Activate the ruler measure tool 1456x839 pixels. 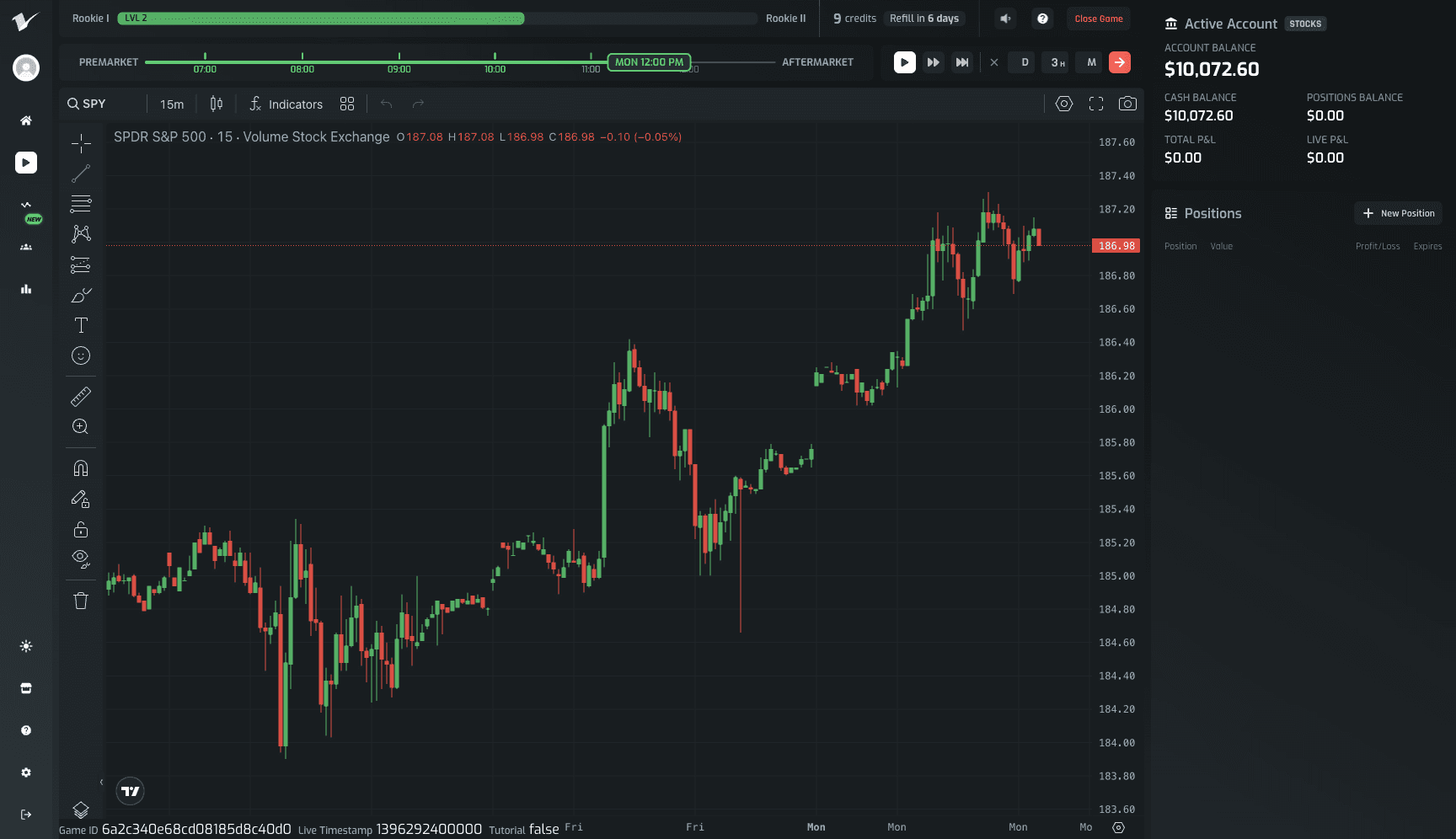coord(81,396)
